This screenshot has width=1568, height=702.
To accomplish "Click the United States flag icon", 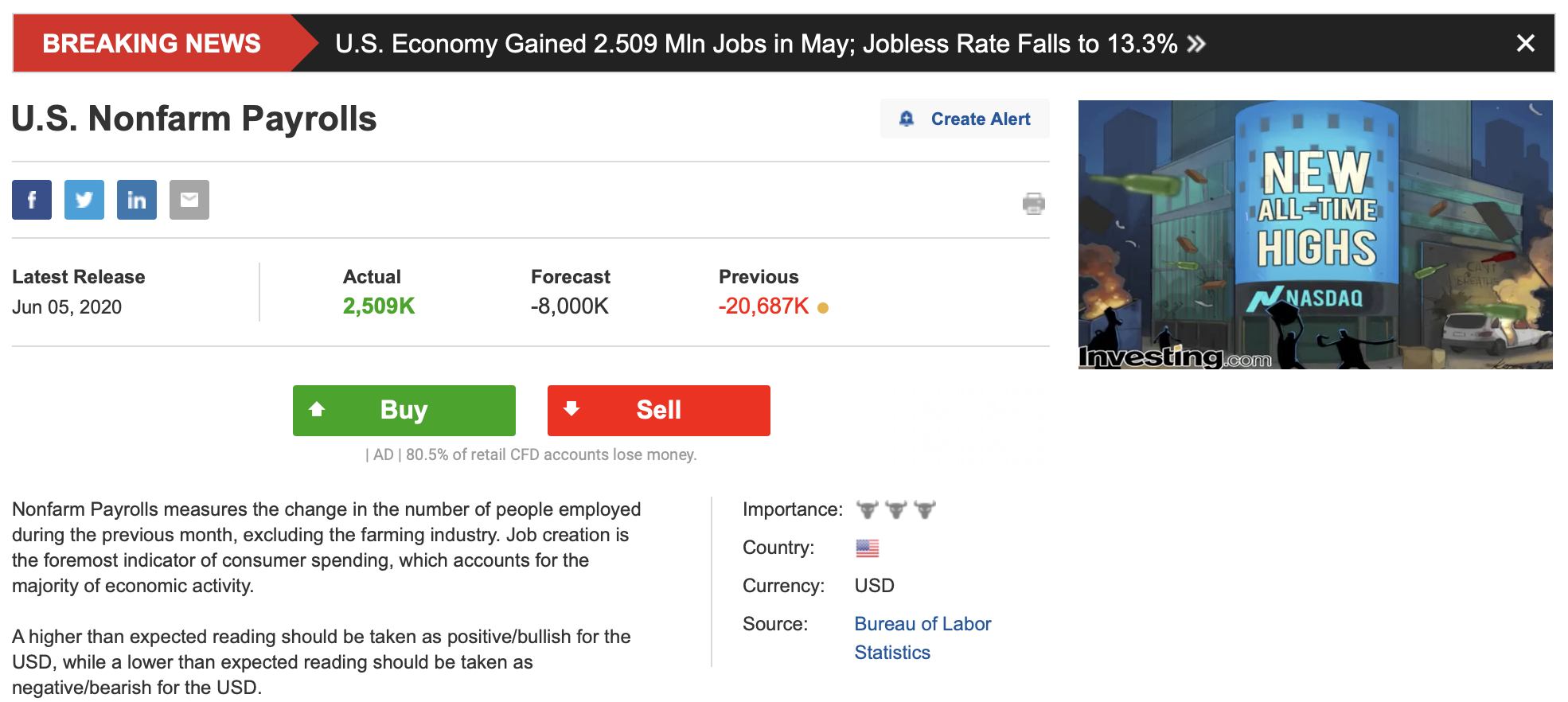I will coord(867,548).
